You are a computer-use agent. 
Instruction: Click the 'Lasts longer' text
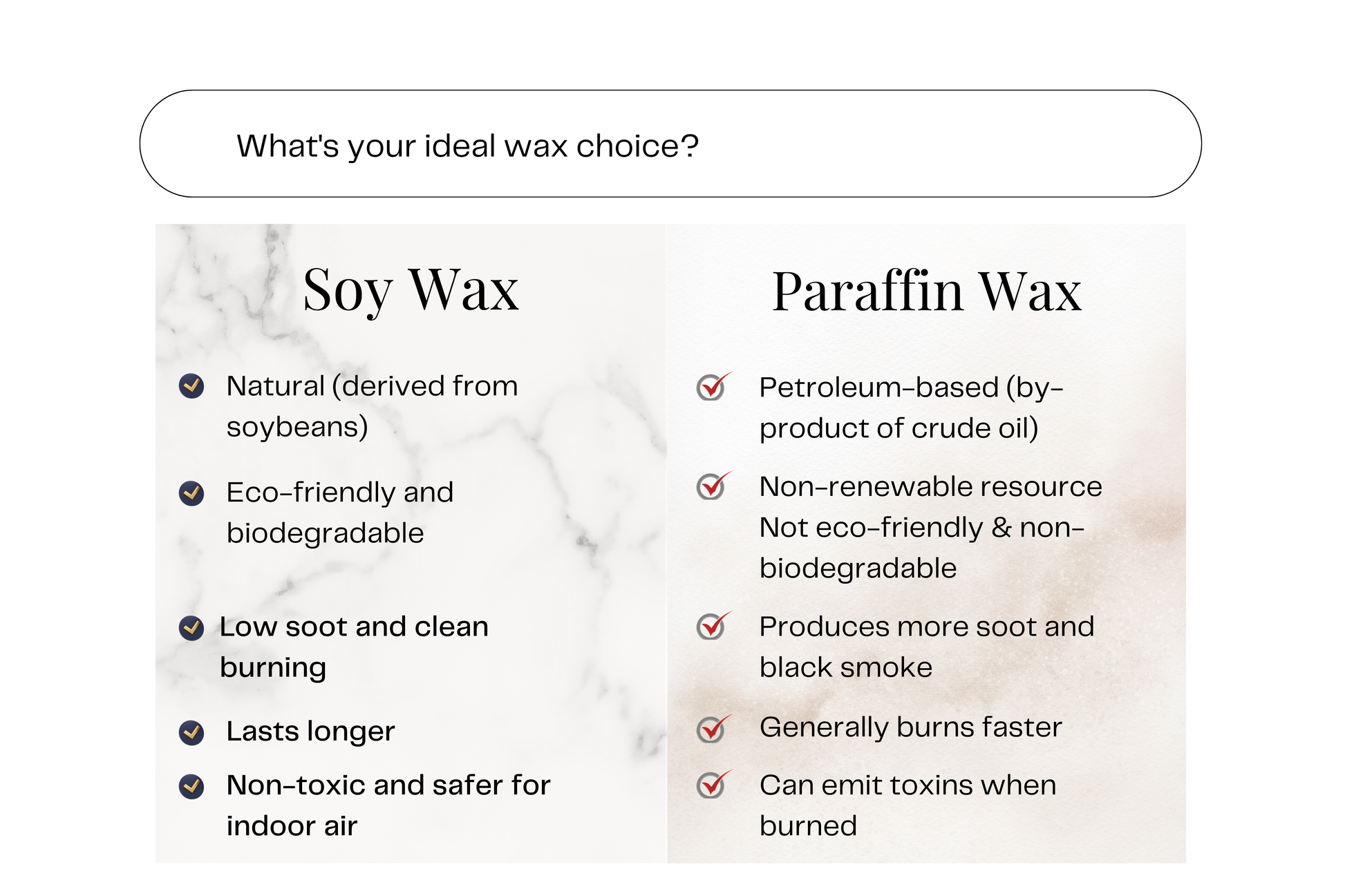point(310,731)
